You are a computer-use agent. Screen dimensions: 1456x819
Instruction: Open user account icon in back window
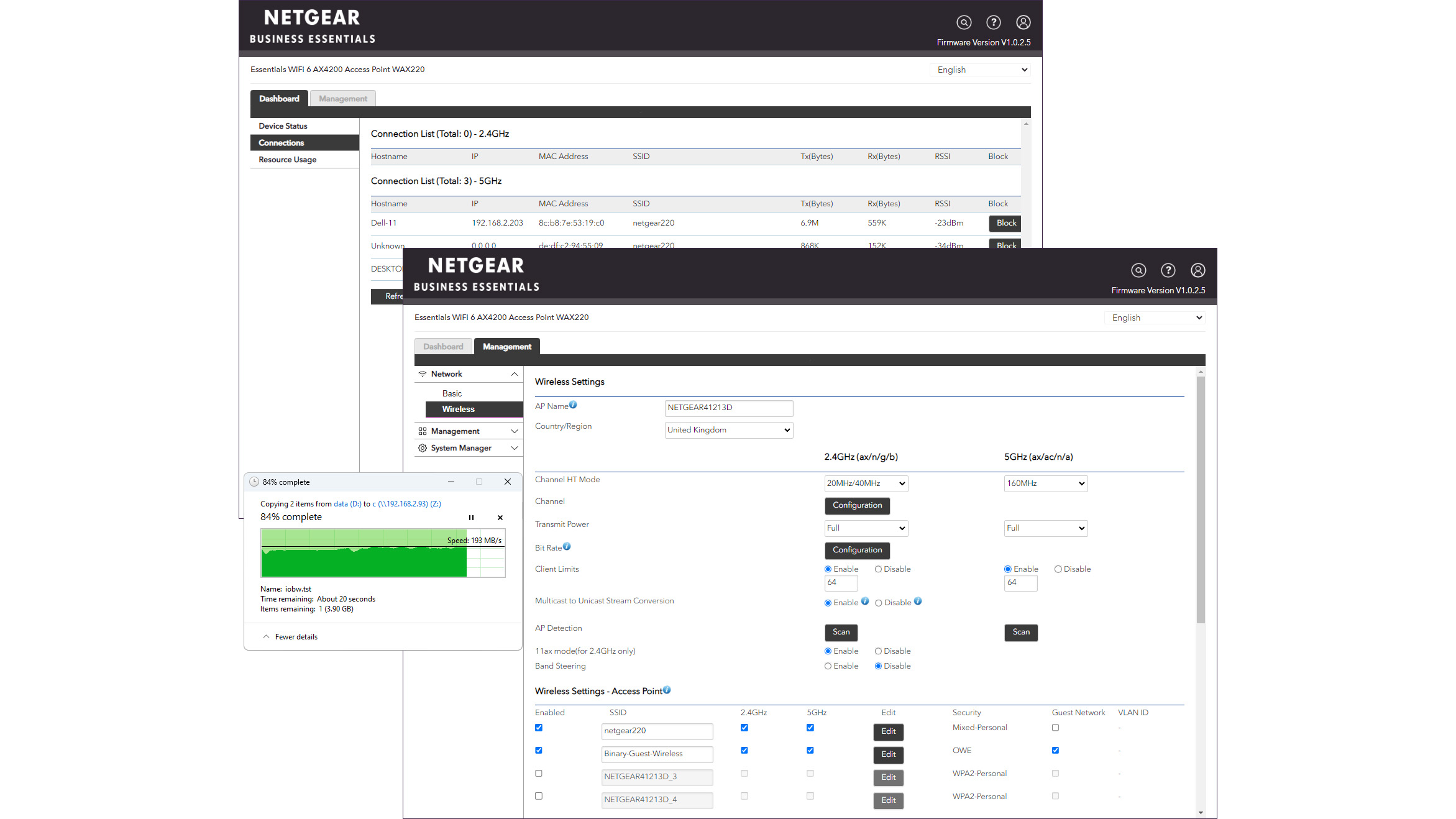coord(1023,22)
